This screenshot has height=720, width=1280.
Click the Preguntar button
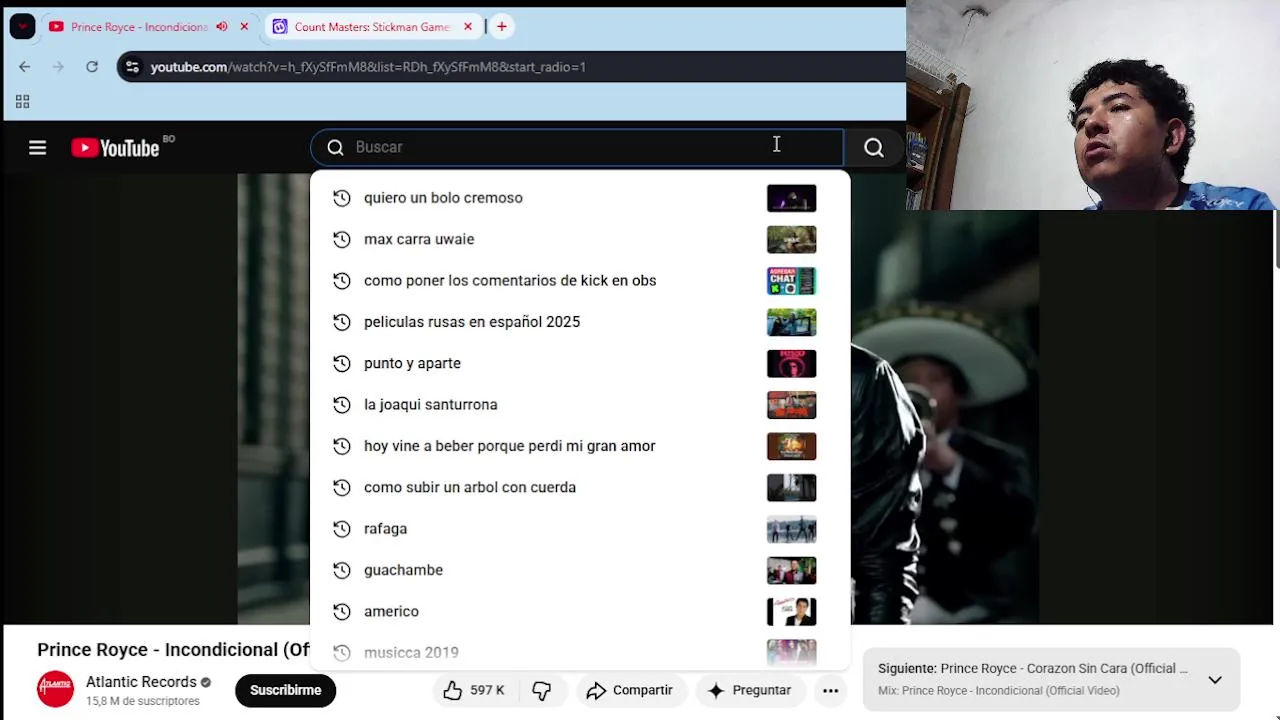[749, 690]
